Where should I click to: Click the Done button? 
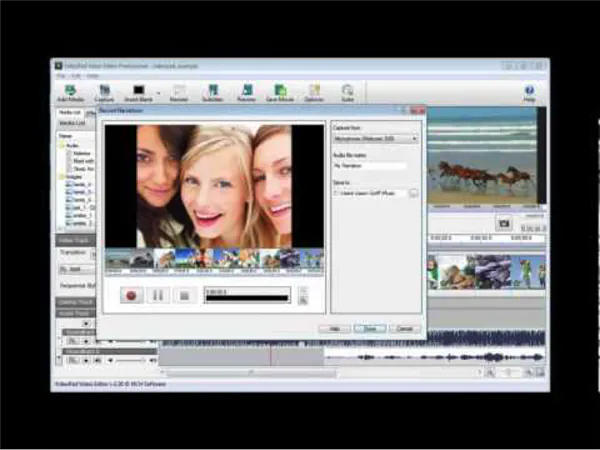370,329
